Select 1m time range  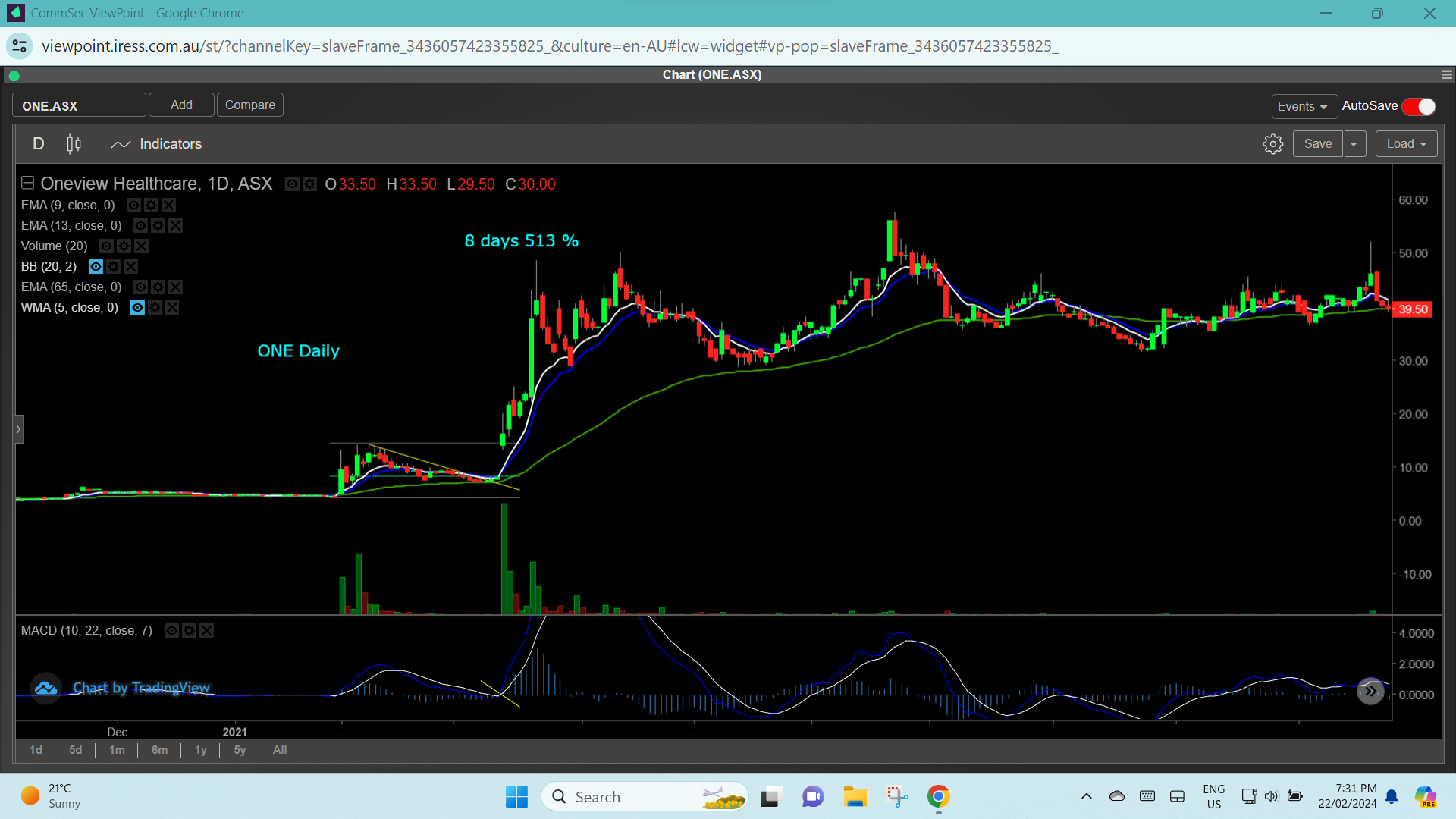117,750
